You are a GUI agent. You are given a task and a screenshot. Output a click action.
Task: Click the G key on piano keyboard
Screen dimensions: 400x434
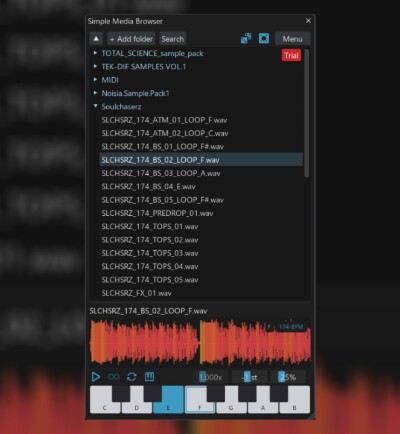tap(231, 399)
